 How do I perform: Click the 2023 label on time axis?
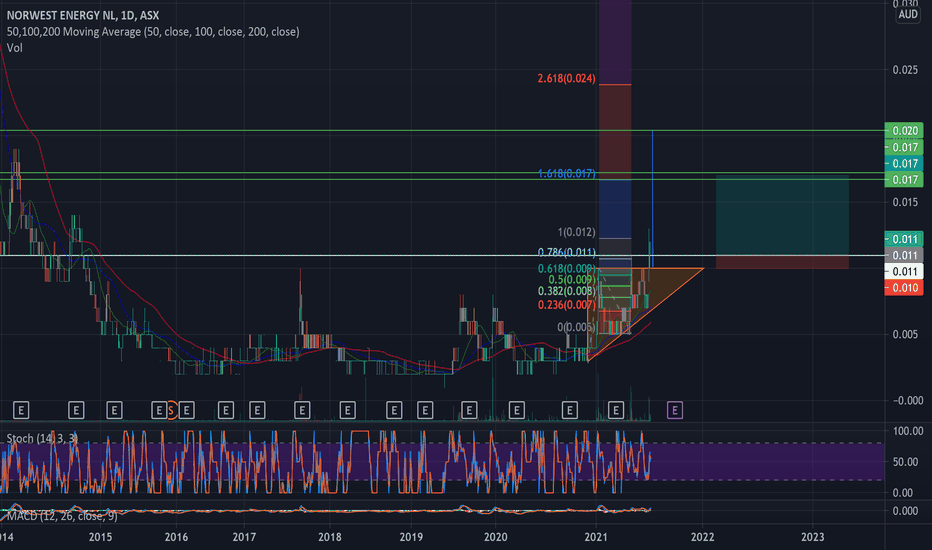pyautogui.click(x=813, y=537)
